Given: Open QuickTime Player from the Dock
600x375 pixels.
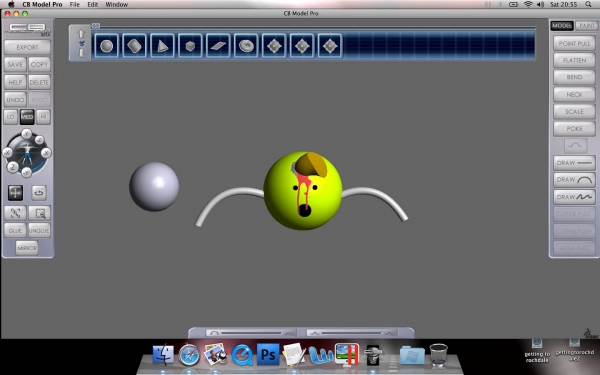Looking at the screenshot, I should click(242, 355).
